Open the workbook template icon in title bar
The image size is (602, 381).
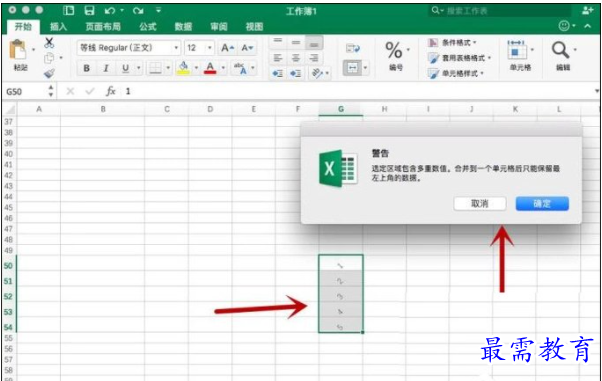pos(68,10)
